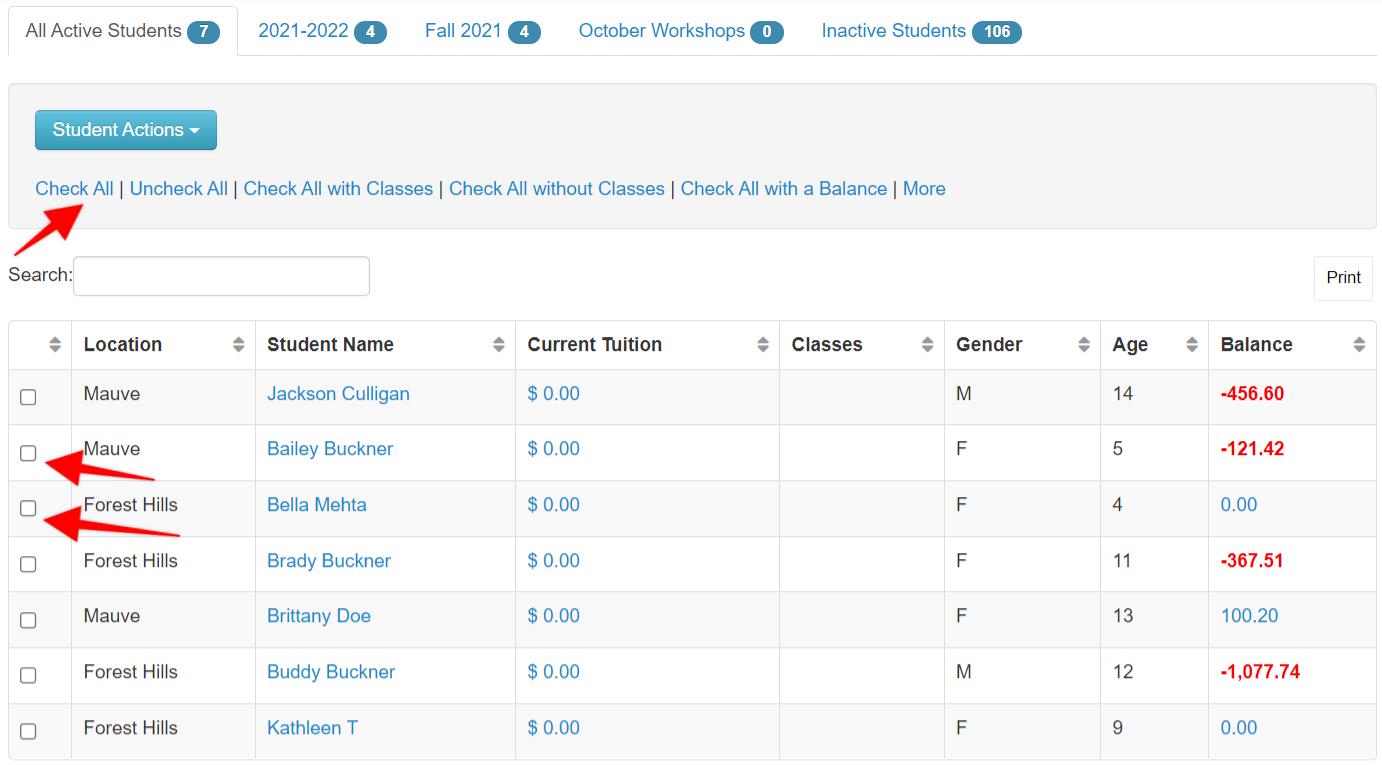Open the Student Actions dropdown
Viewport: 1382px width, 765px height.
point(126,130)
